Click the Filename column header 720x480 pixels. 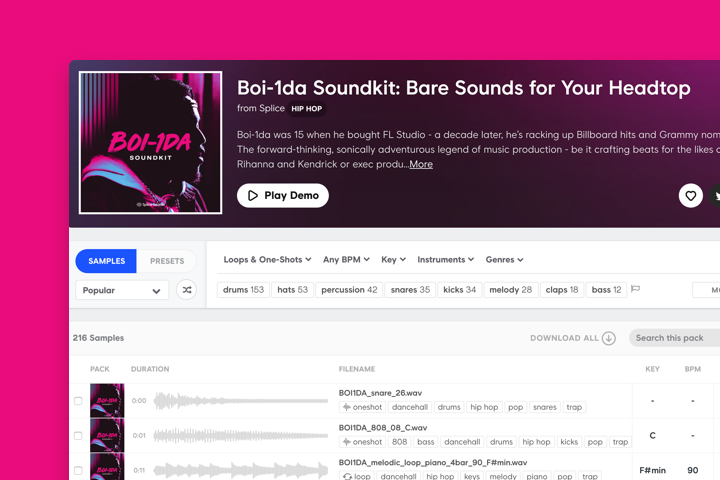click(x=357, y=369)
